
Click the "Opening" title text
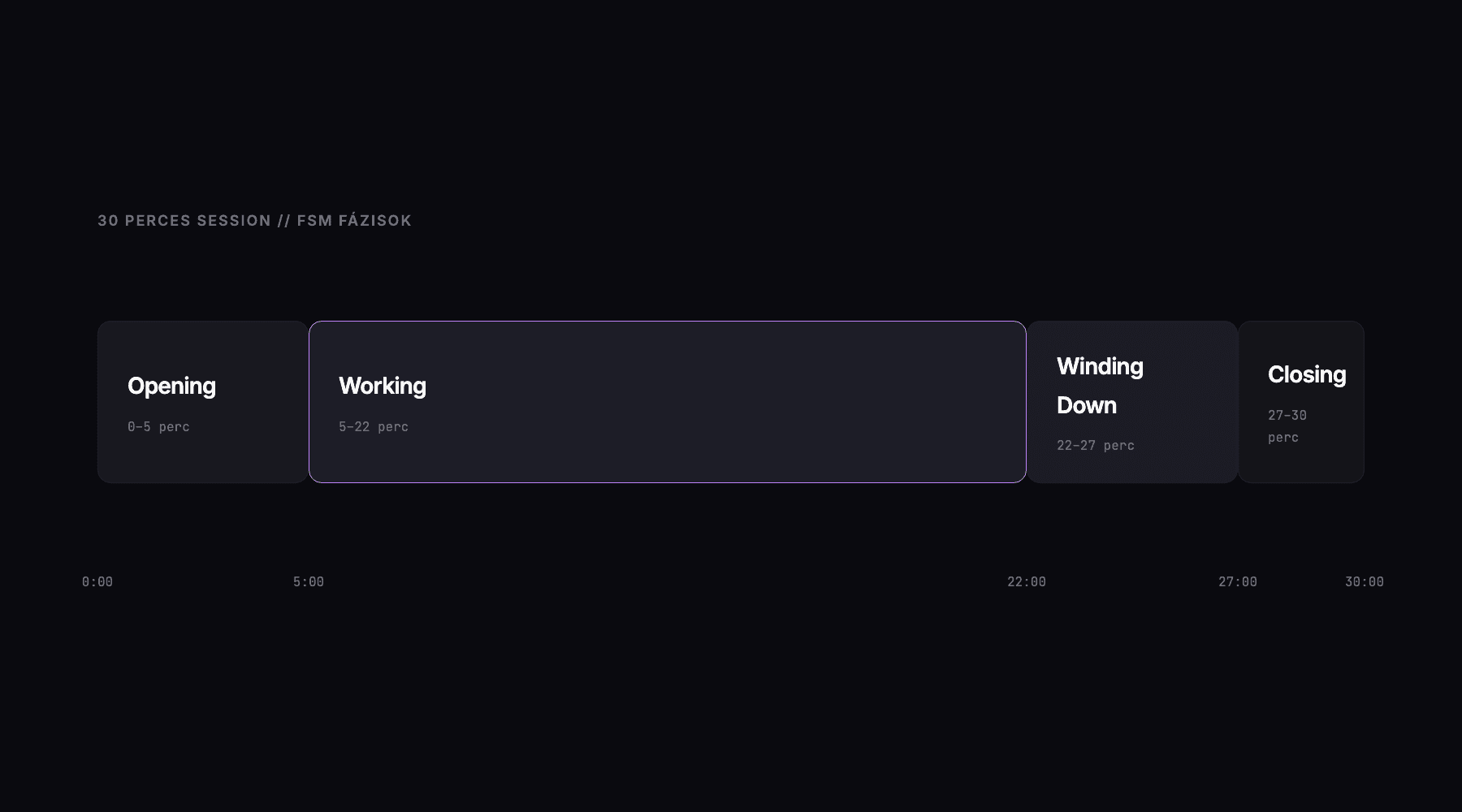(171, 386)
